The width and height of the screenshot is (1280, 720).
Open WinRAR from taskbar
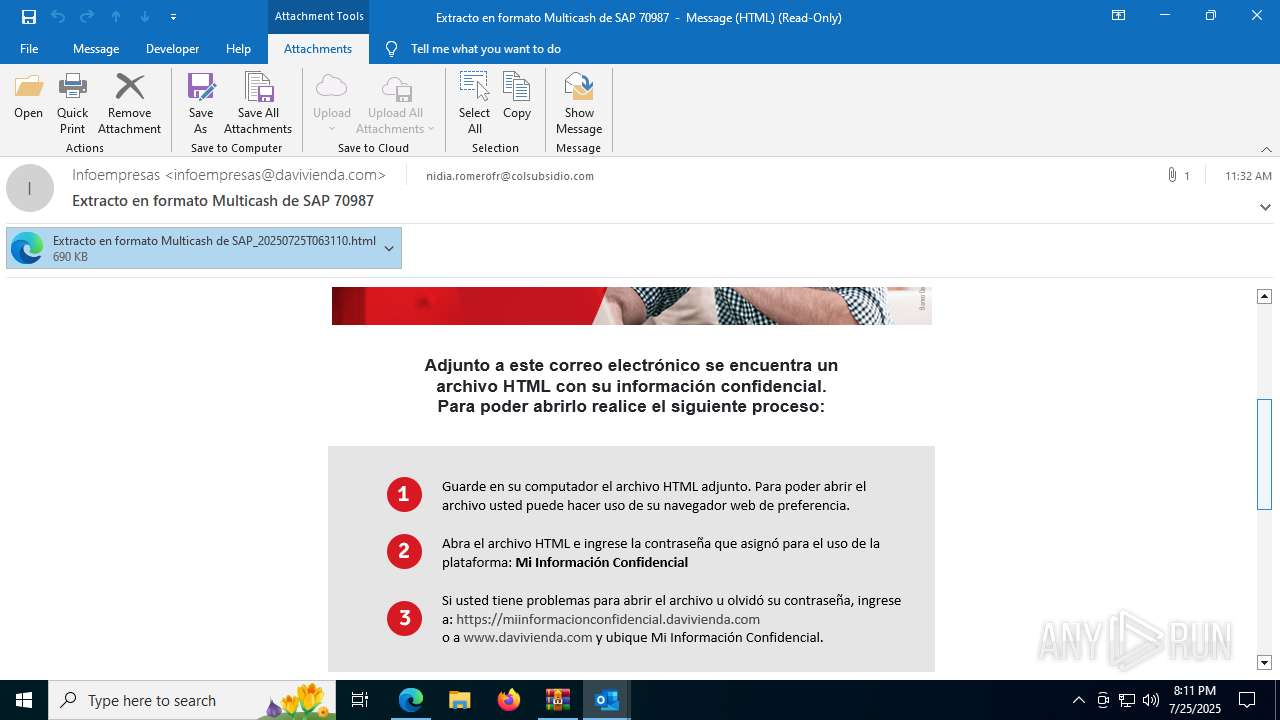point(557,700)
